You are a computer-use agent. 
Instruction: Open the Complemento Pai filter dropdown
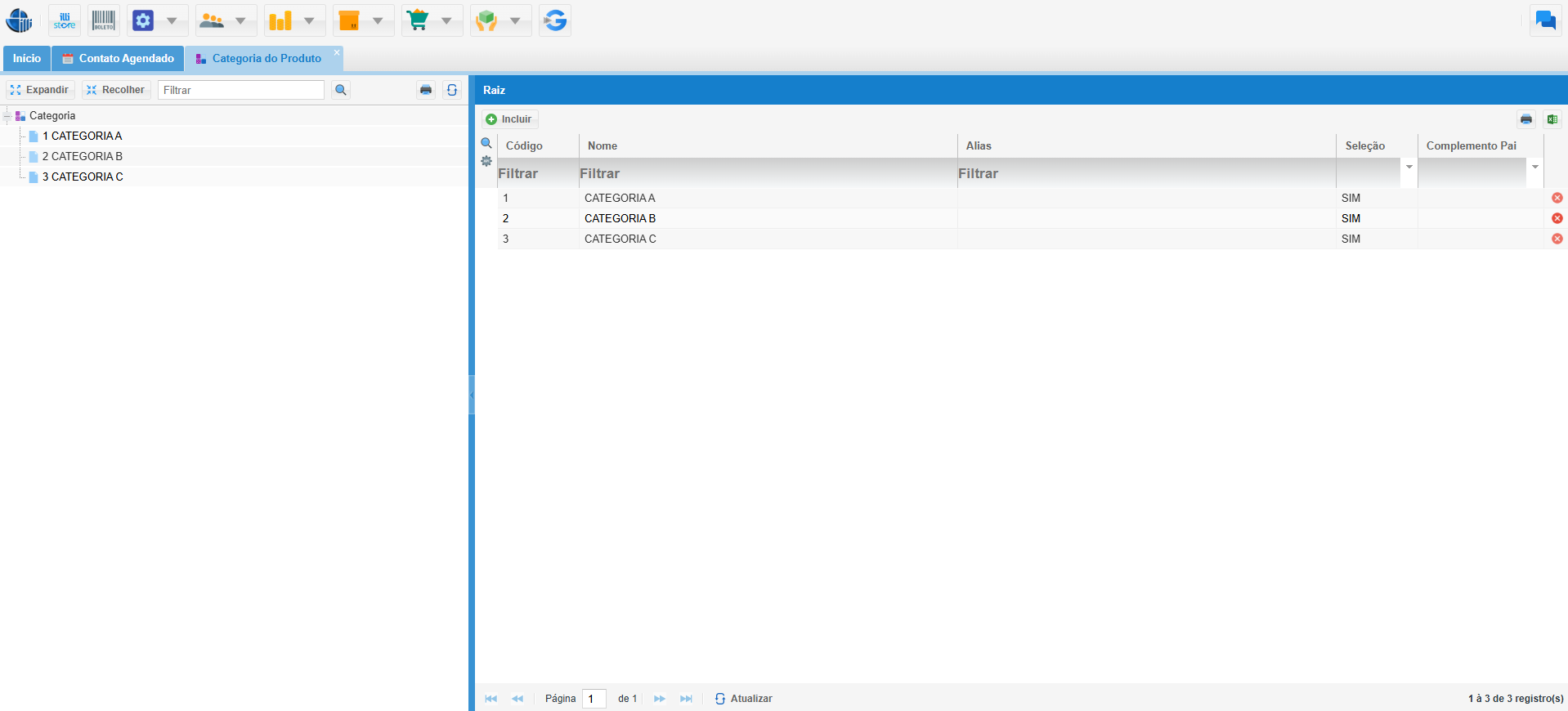point(1534,167)
